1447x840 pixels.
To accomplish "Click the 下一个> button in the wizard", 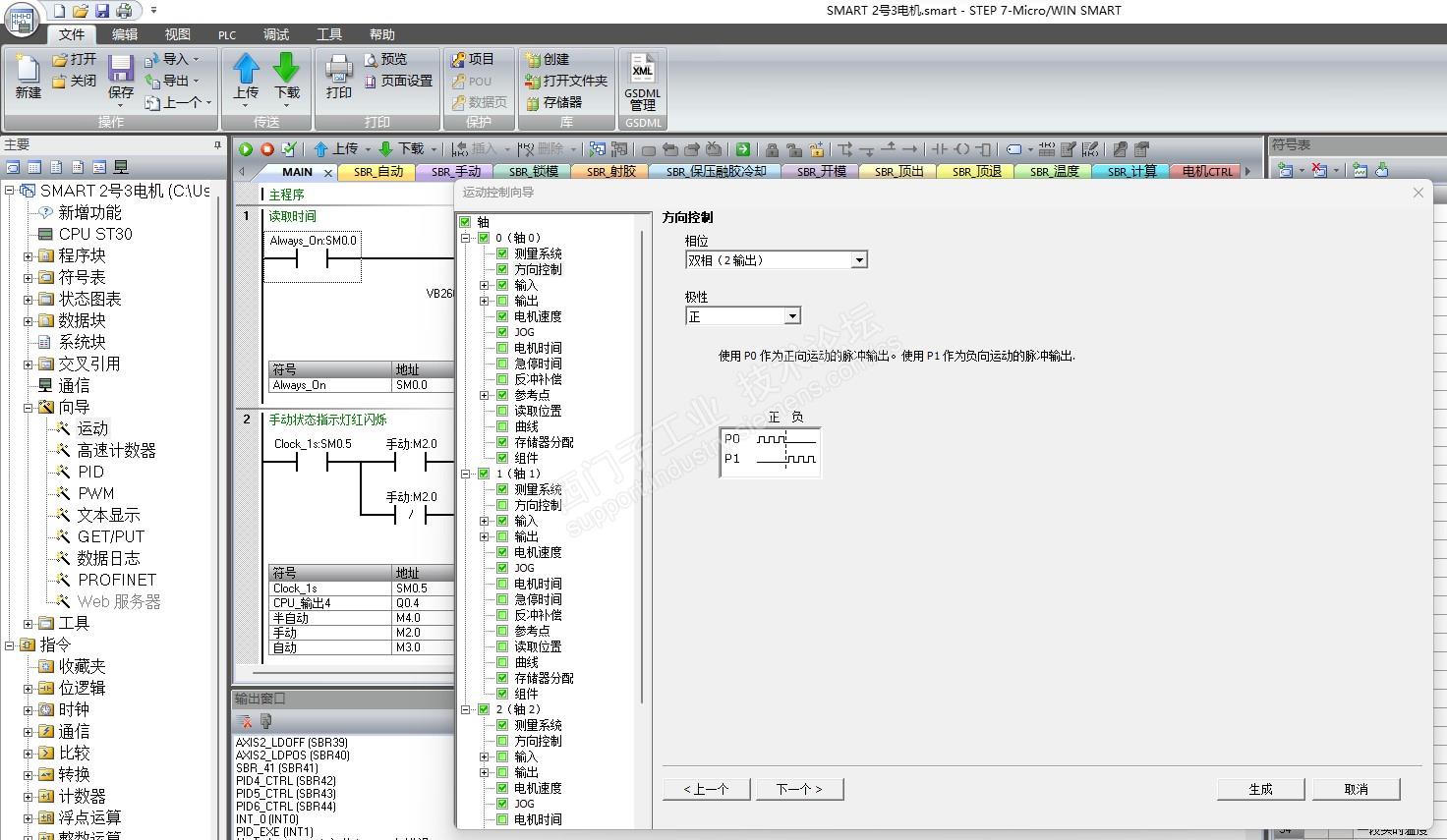I will 799,789.
